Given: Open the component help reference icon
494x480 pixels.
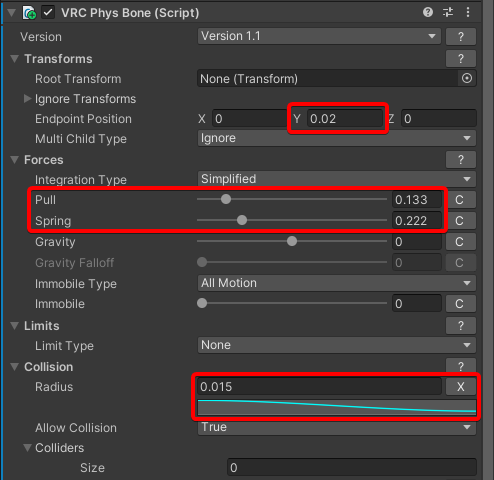Looking at the screenshot, I should pyautogui.click(x=428, y=12).
